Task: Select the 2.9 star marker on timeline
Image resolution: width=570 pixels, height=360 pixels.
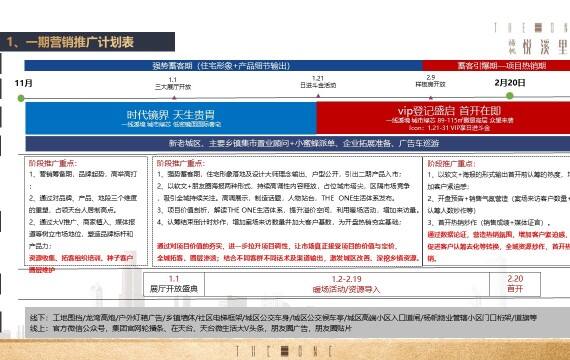Action: (431, 97)
